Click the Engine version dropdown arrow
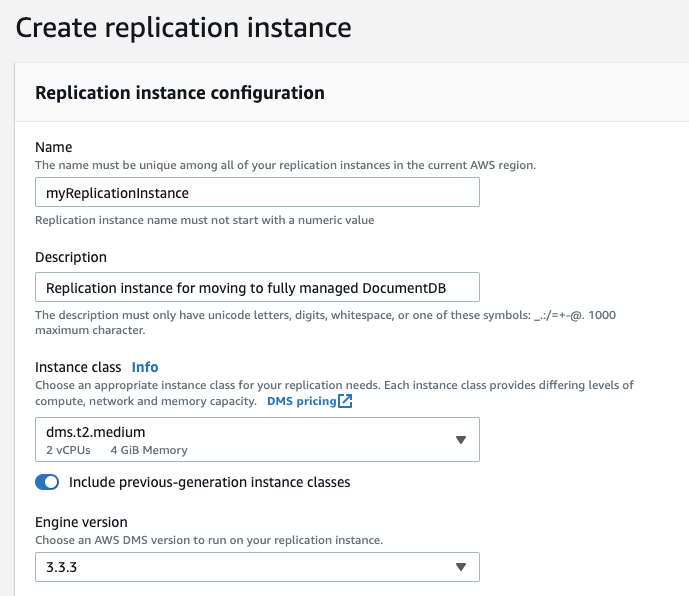This screenshot has width=689, height=596. (461, 567)
